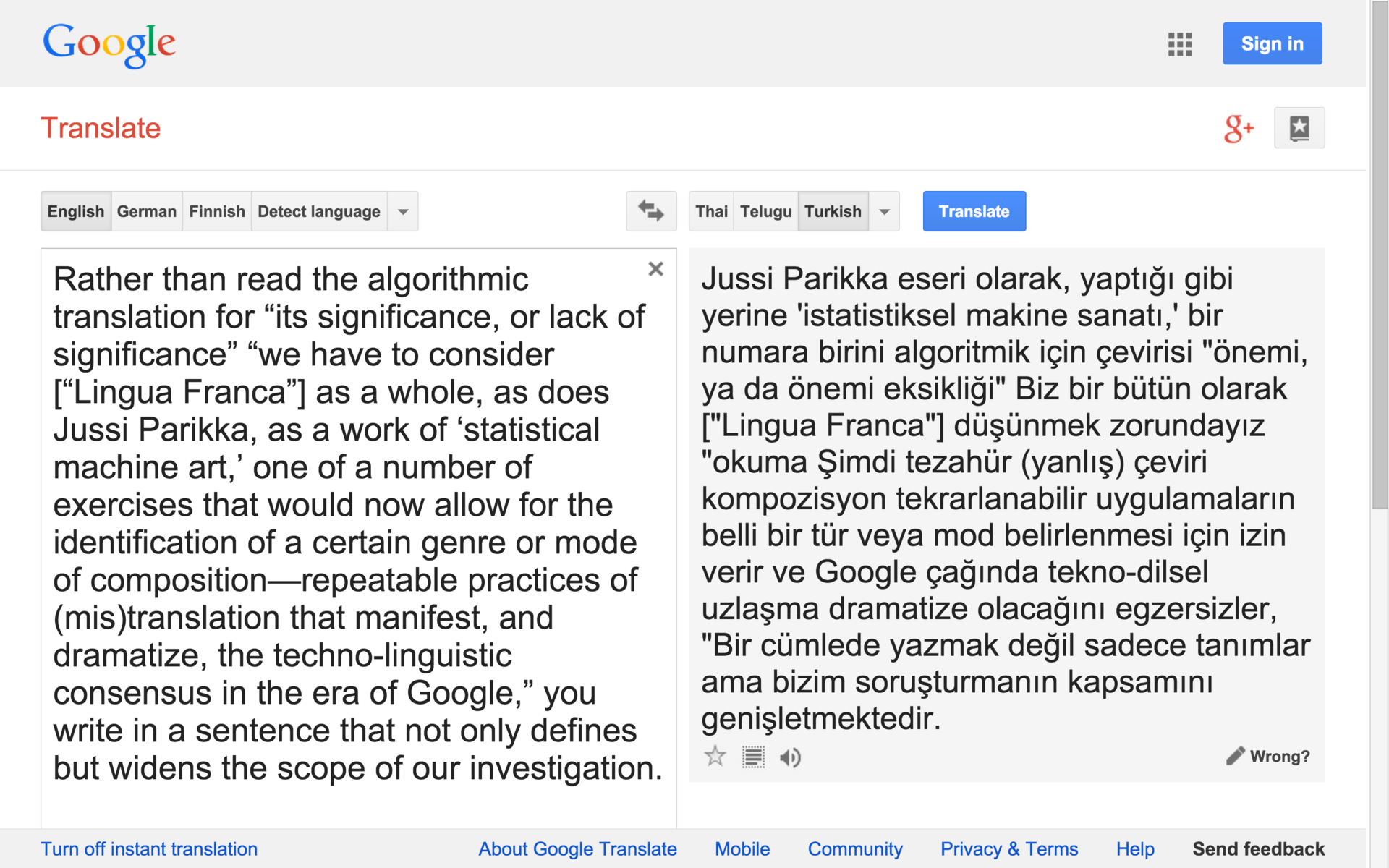Click the Sign in button
Image resolution: width=1389 pixels, height=868 pixels.
[x=1272, y=43]
